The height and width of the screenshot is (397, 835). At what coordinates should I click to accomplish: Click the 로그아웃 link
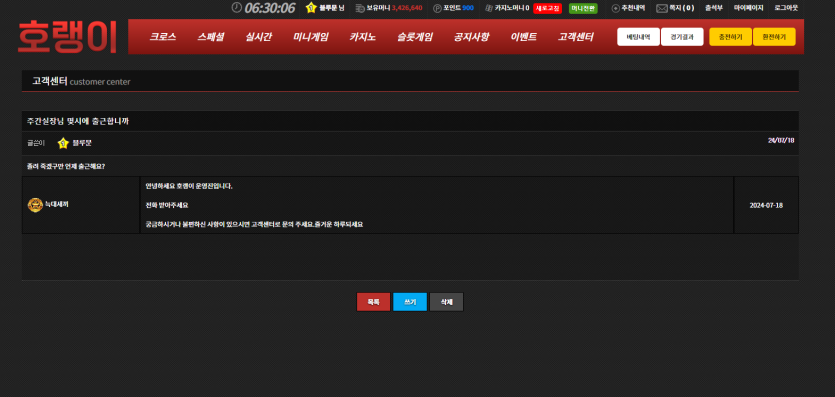(x=787, y=8)
